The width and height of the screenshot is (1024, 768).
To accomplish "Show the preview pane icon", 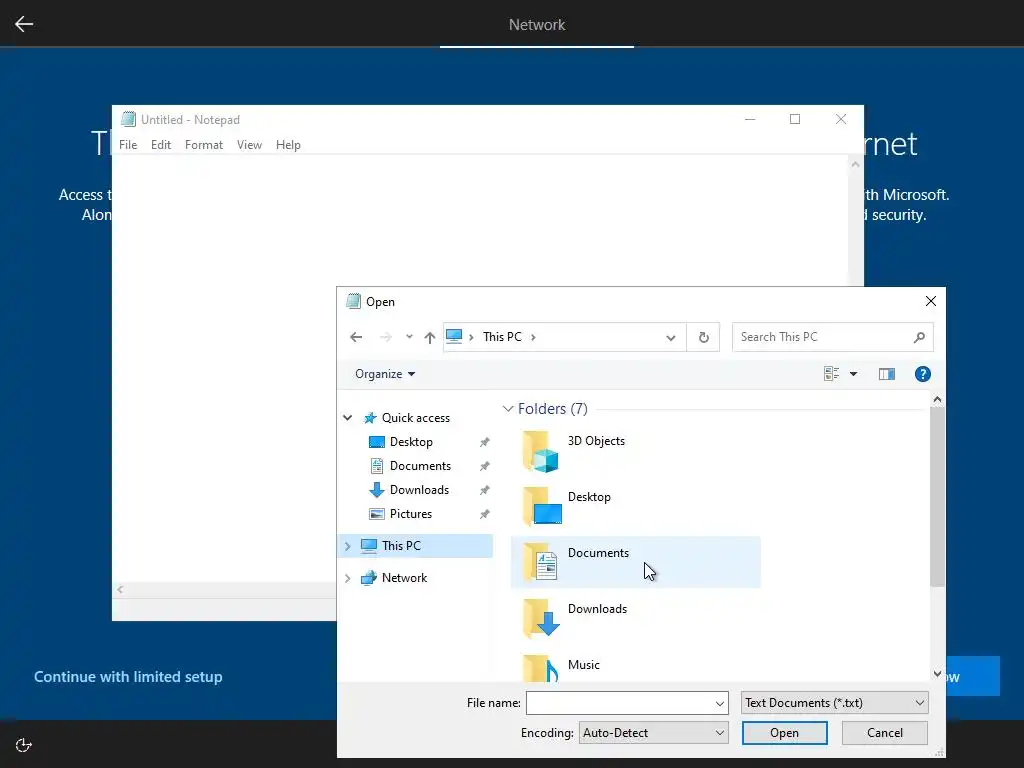I will point(886,374).
